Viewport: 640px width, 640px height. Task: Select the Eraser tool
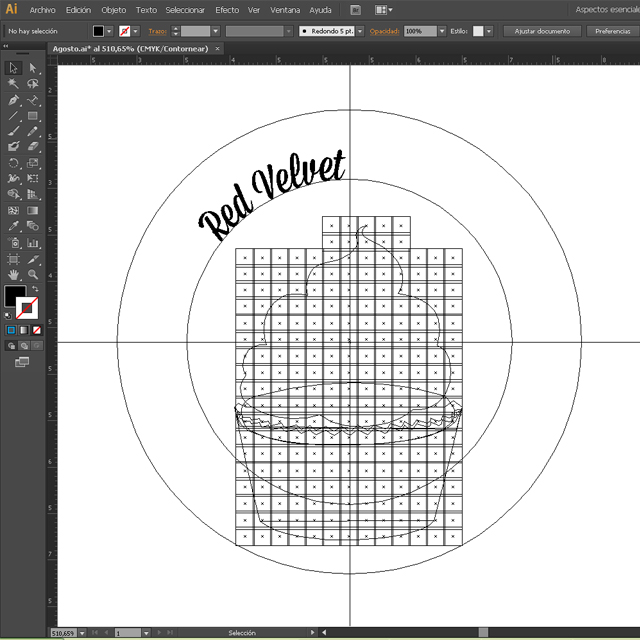click(x=33, y=147)
